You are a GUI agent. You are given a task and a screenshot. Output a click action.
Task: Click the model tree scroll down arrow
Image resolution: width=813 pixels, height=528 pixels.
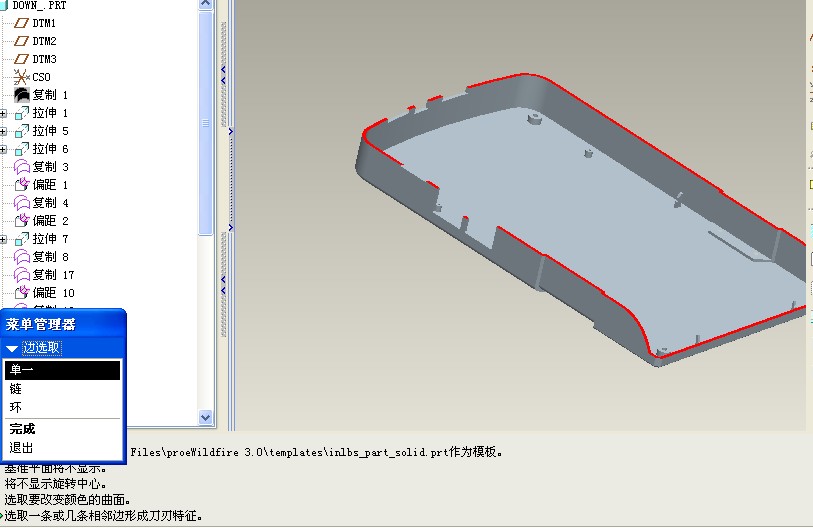coord(205,417)
